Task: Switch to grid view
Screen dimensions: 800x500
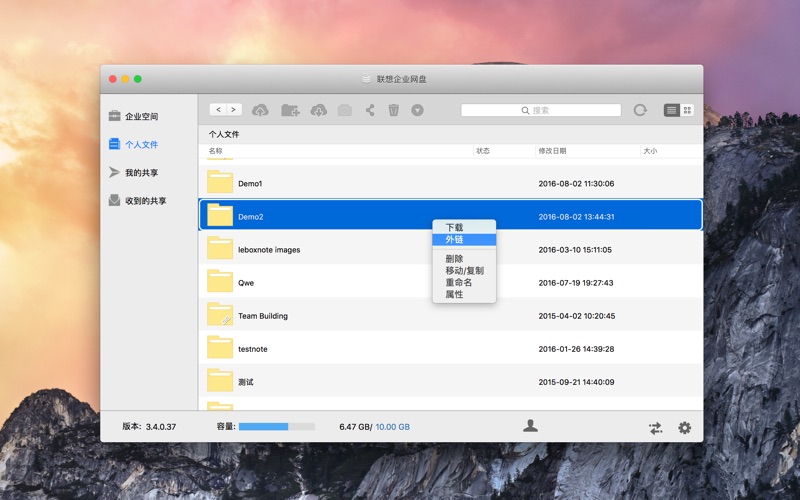Action: coord(687,110)
